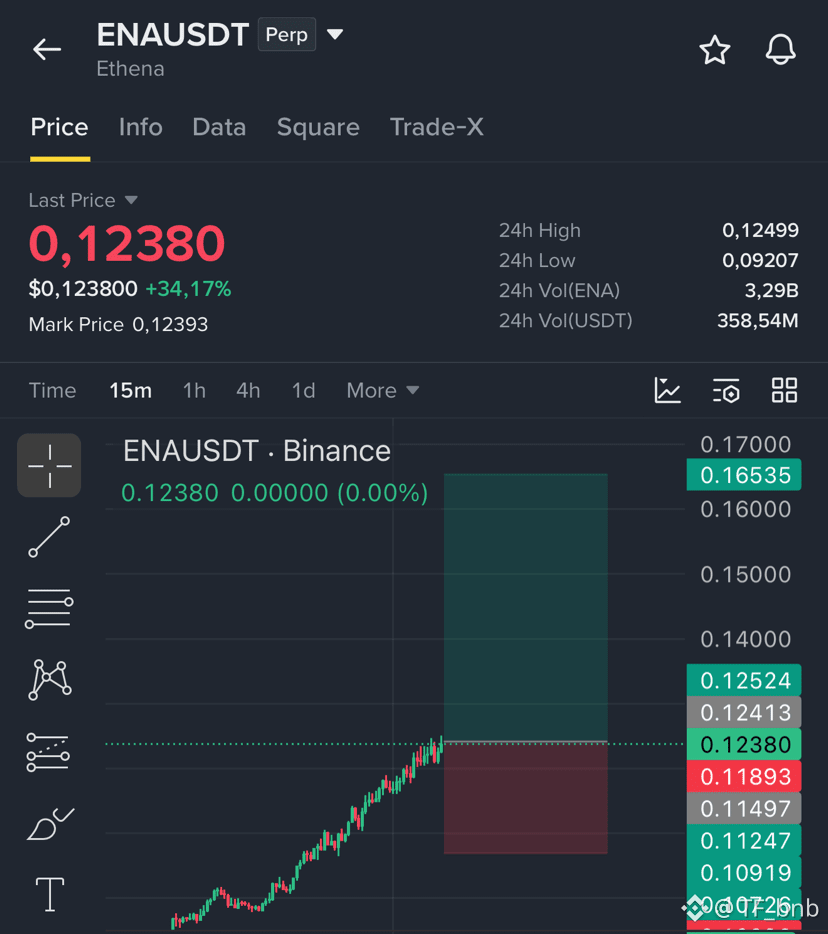Open price alerts via the bell icon
Image resolution: width=828 pixels, height=934 pixels.
point(780,49)
